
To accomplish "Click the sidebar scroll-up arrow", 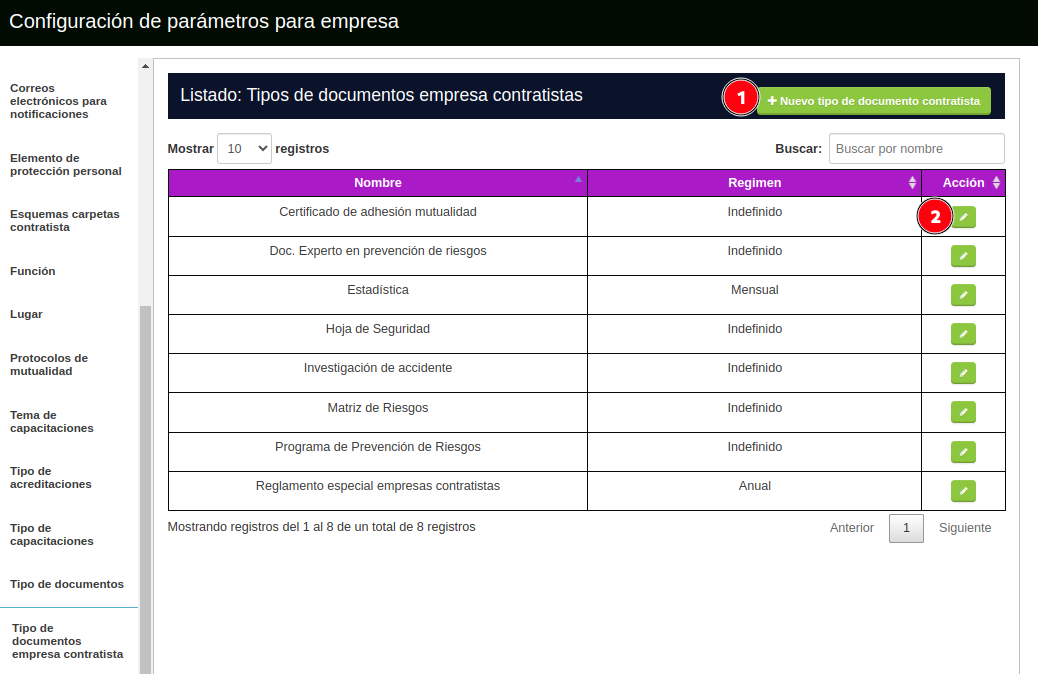I will tap(145, 66).
